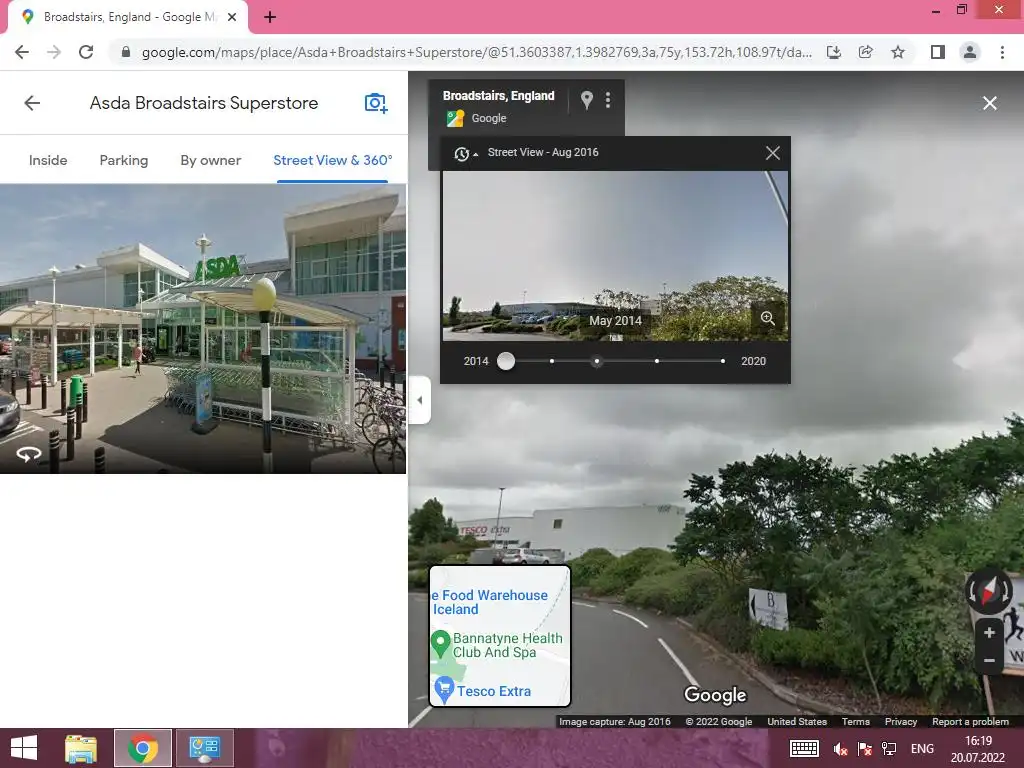Select Street View & 360° tab

(332, 160)
